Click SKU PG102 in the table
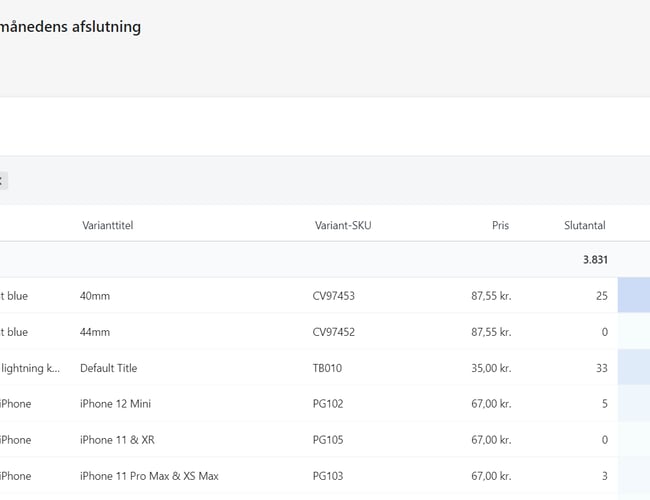 point(328,404)
